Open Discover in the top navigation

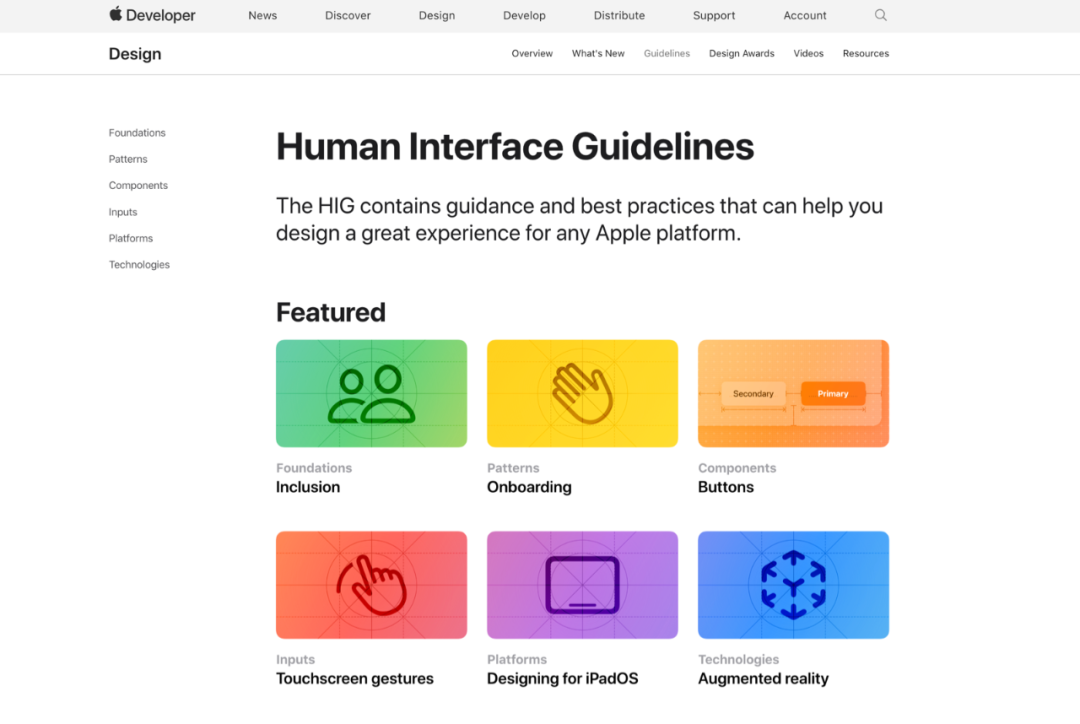coord(348,15)
